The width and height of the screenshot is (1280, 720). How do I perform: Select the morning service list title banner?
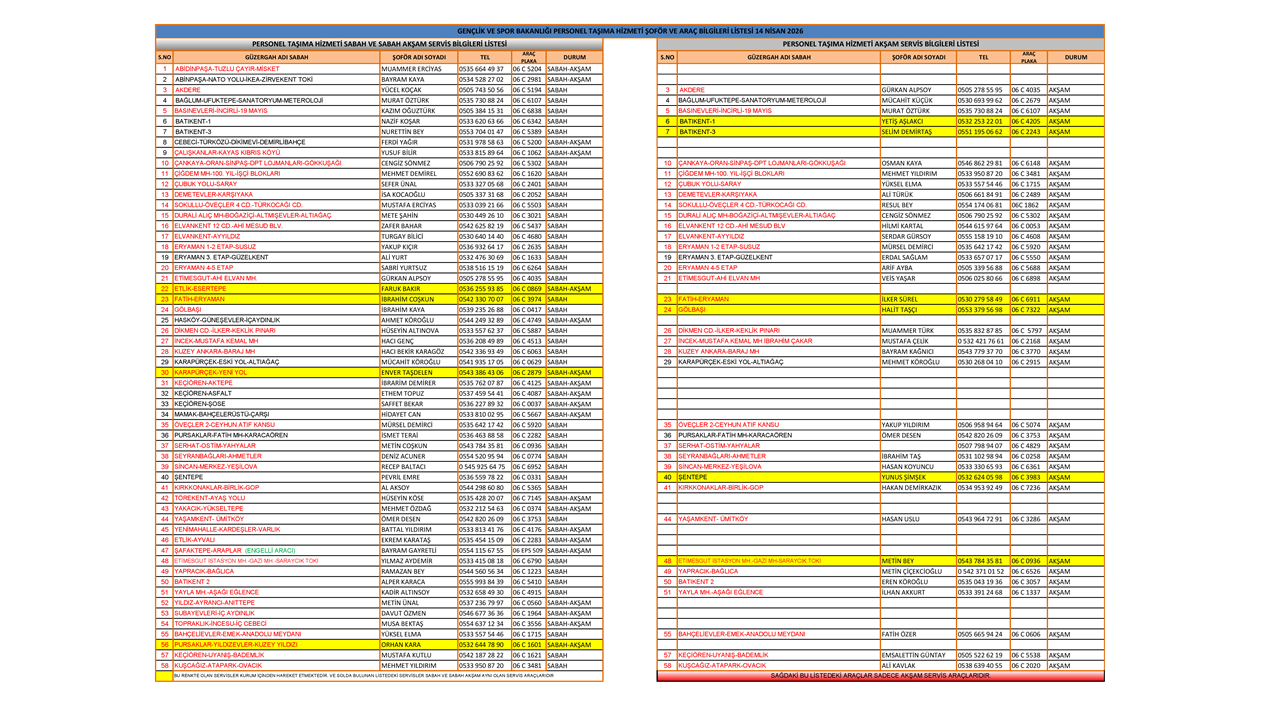(x=379, y=44)
